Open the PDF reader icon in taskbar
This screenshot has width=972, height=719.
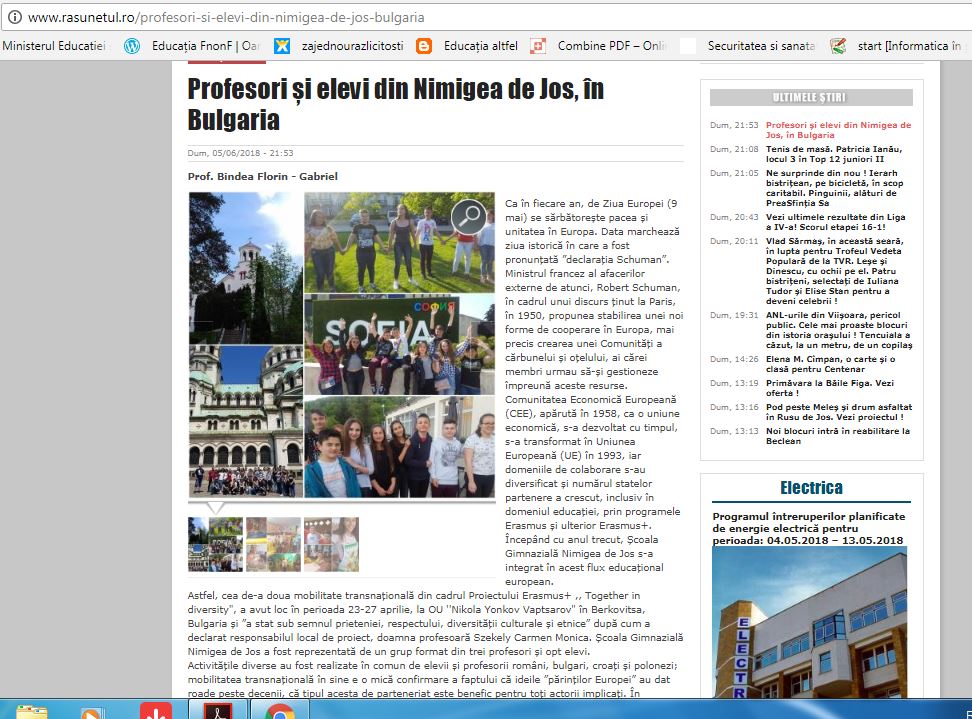(x=218, y=710)
